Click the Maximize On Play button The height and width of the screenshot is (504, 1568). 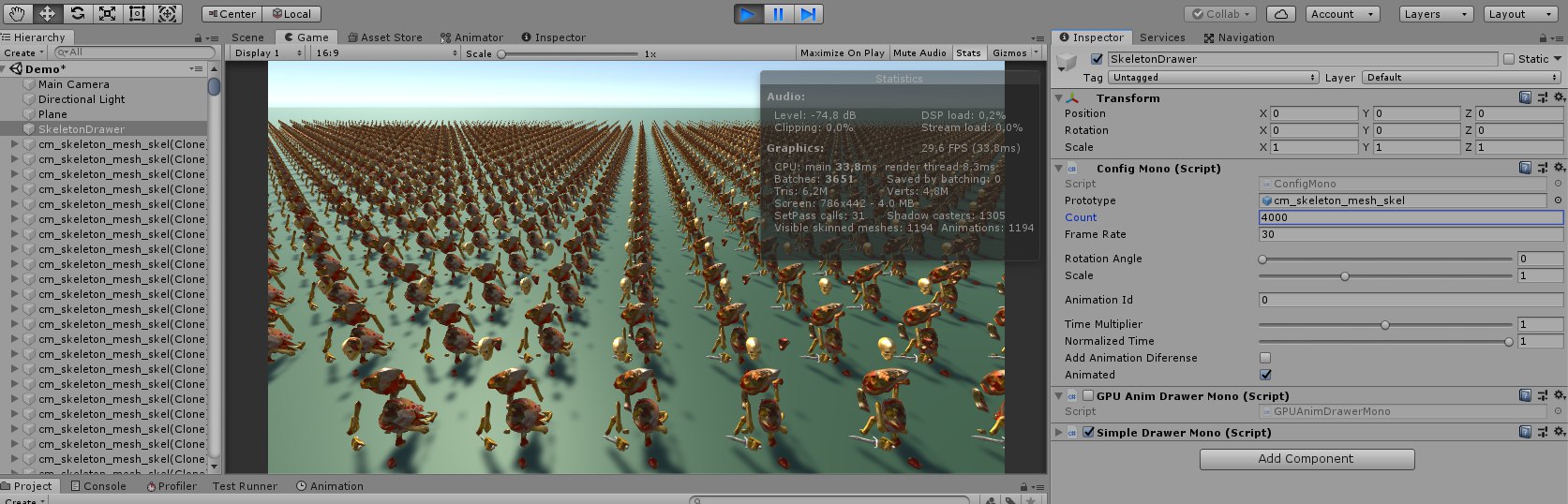[x=842, y=53]
